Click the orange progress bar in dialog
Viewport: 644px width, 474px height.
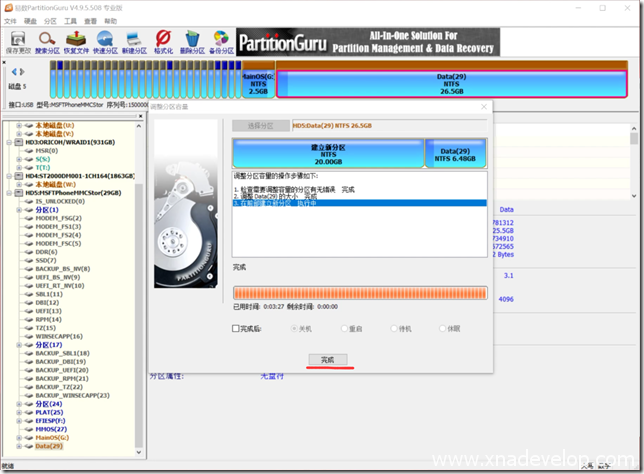360,292
